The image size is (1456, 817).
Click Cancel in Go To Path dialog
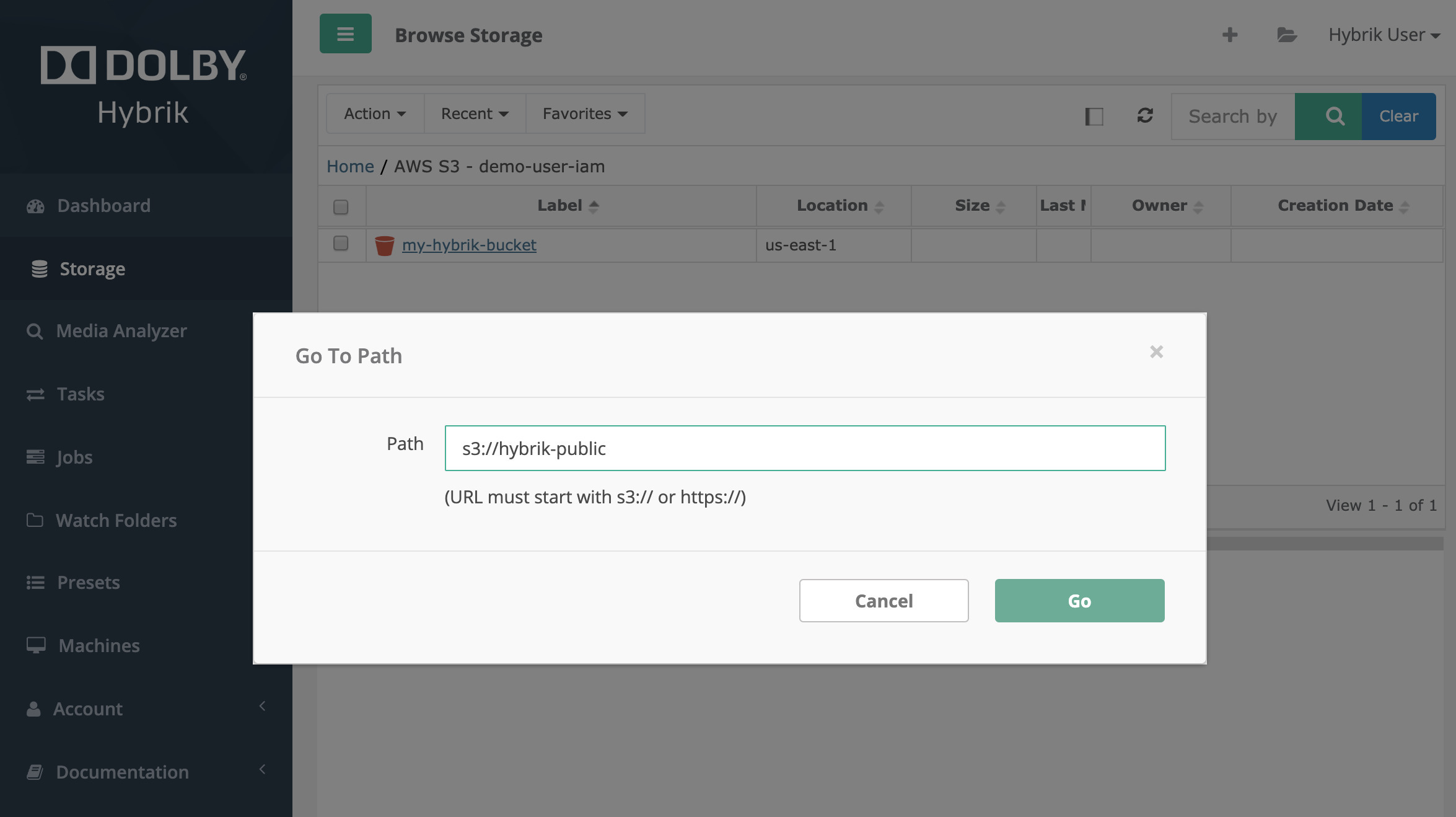[884, 601]
